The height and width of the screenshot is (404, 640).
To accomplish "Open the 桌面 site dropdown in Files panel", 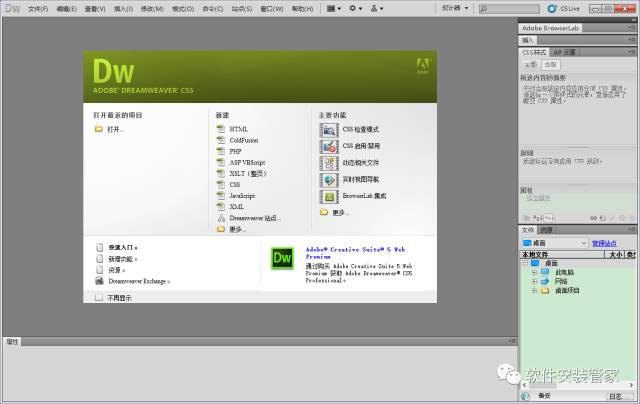I will (552, 242).
